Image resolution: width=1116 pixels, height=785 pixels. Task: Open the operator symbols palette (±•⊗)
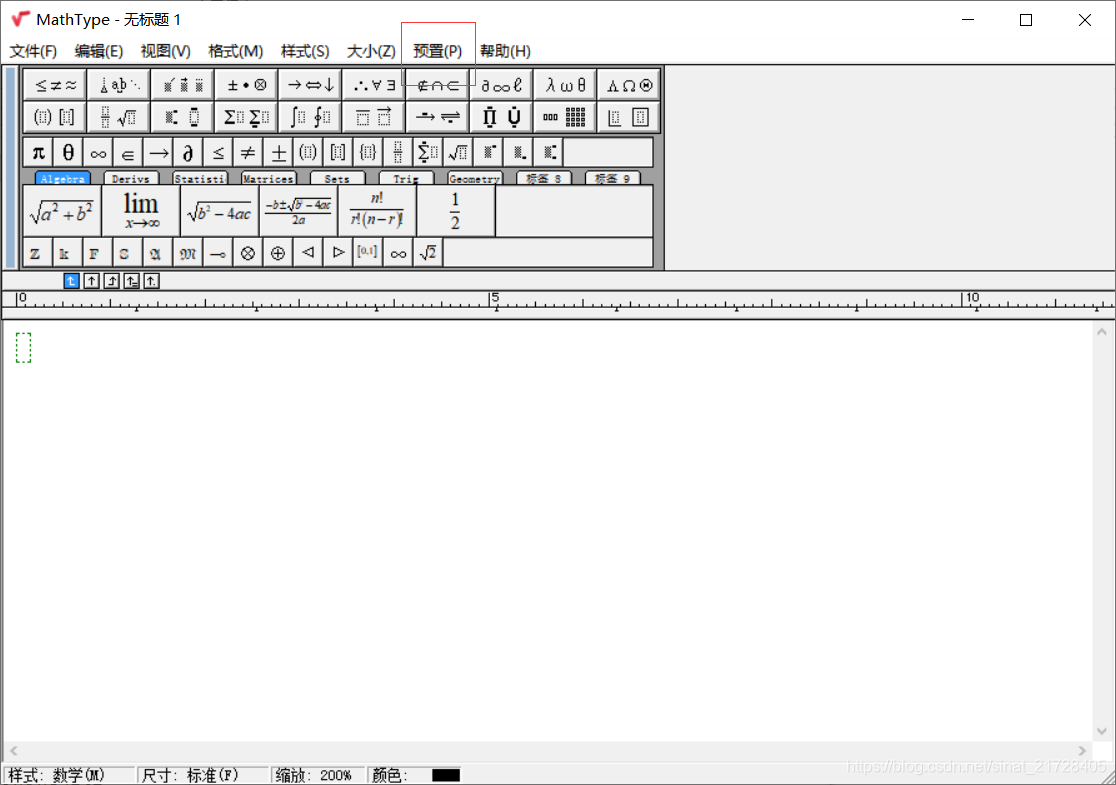(246, 85)
